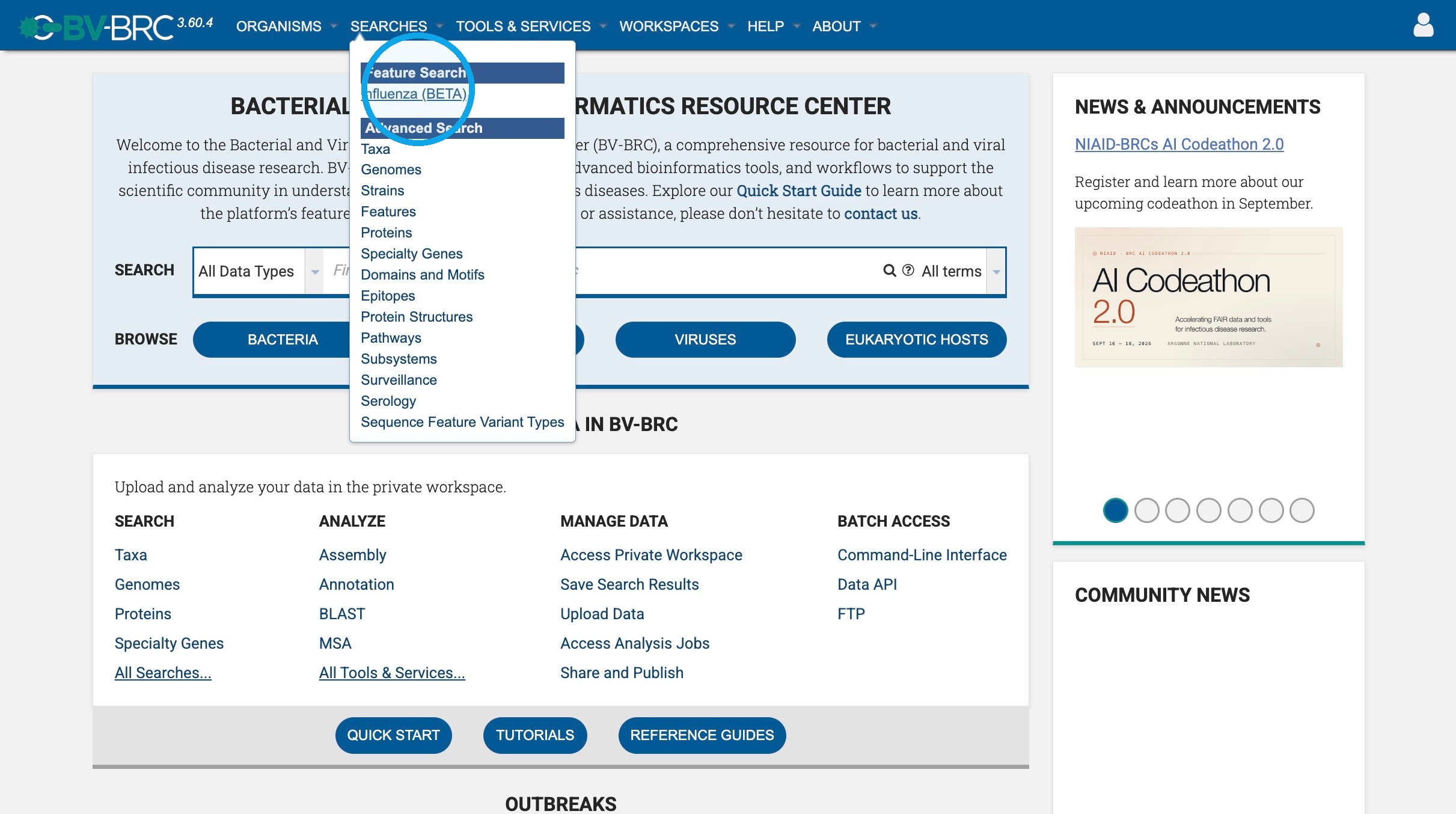Select Serology from the menu
Screen dimensions: 1456x814
[388, 401]
